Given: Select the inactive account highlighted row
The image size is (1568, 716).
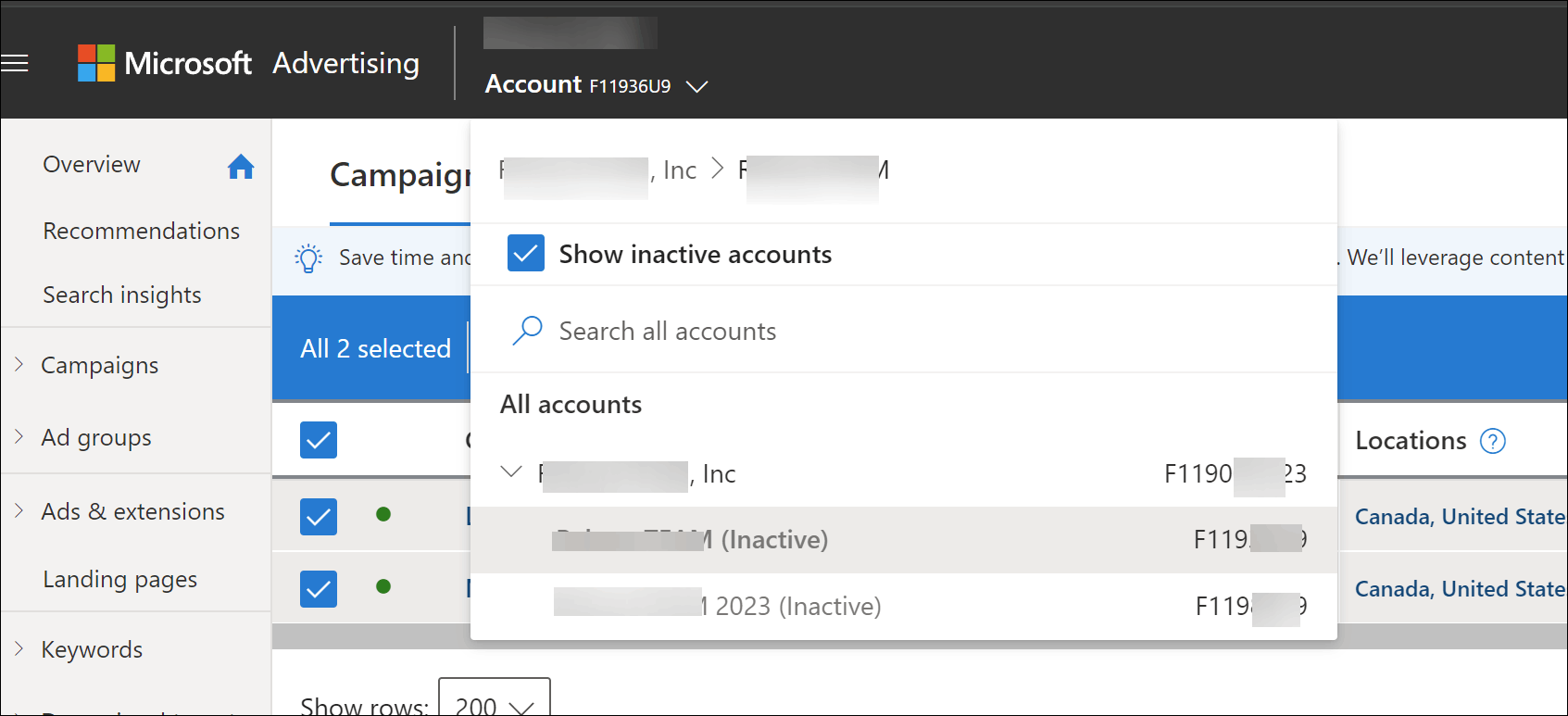Looking at the screenshot, I should click(904, 540).
